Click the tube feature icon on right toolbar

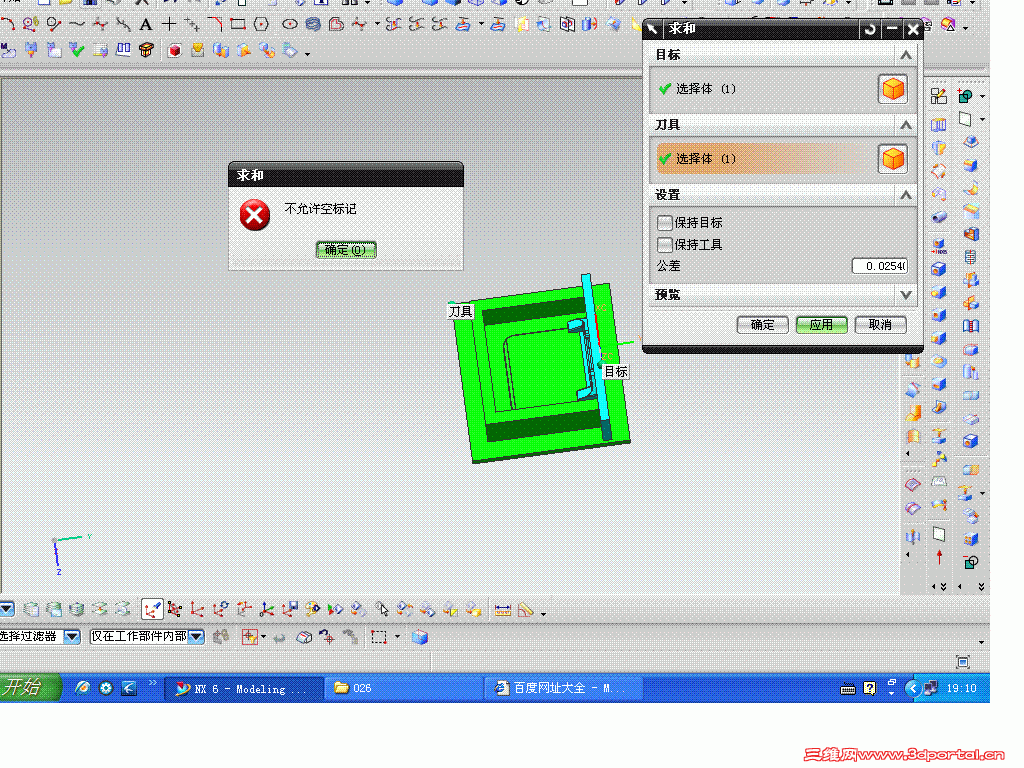(939, 217)
